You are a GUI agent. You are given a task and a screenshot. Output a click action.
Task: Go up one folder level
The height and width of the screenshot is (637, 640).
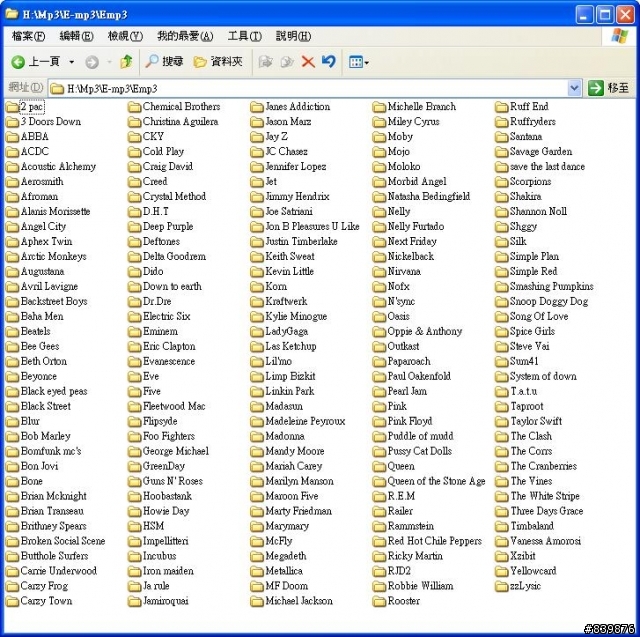(x=127, y=62)
